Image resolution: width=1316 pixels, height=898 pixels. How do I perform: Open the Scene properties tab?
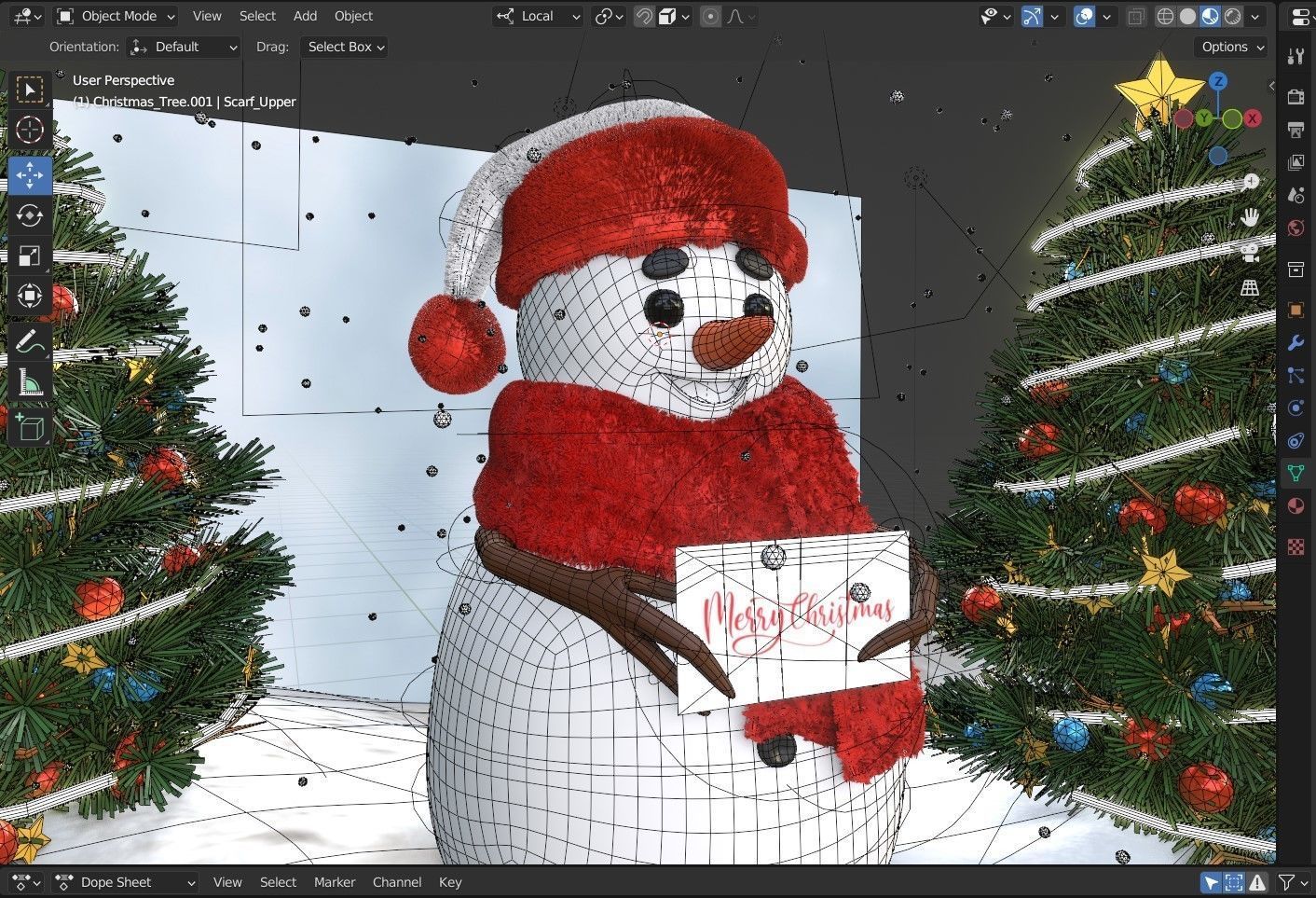tap(1295, 195)
